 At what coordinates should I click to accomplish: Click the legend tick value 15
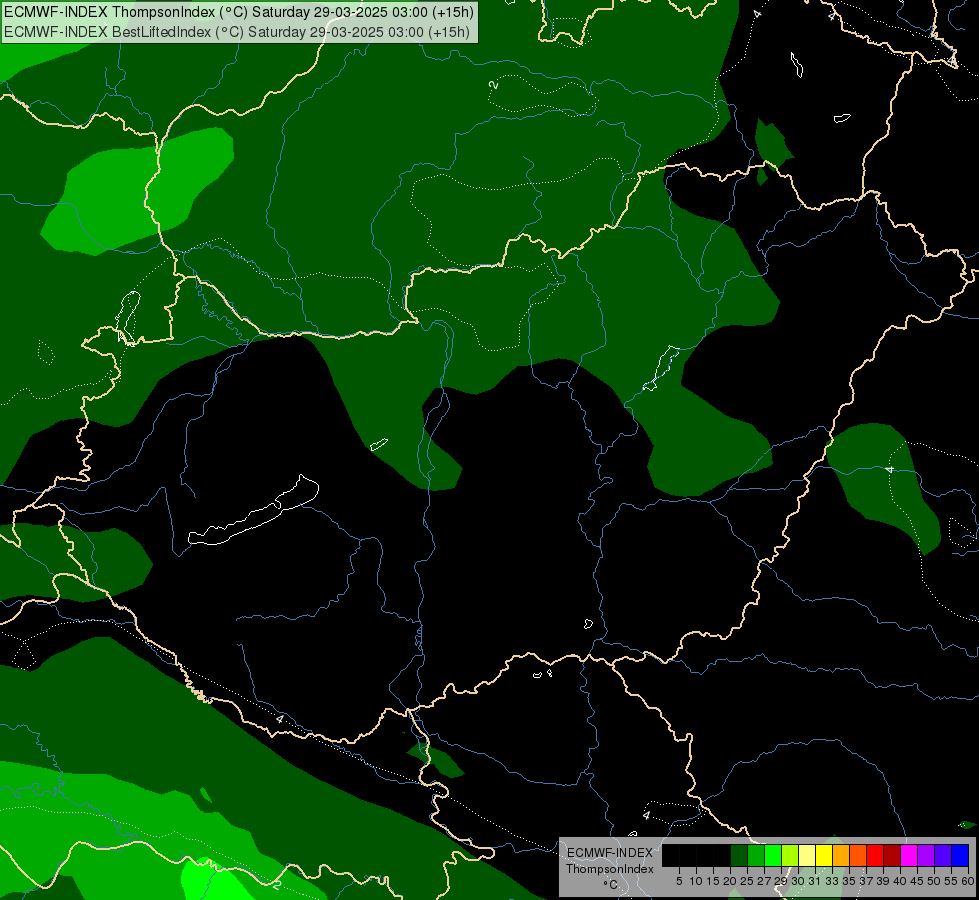pyautogui.click(x=713, y=881)
